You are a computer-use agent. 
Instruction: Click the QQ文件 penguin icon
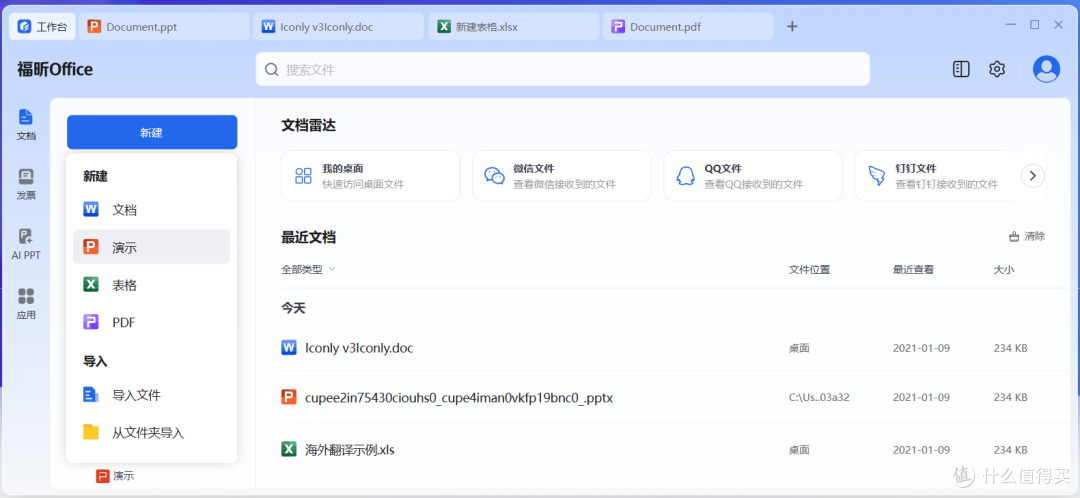coord(685,176)
